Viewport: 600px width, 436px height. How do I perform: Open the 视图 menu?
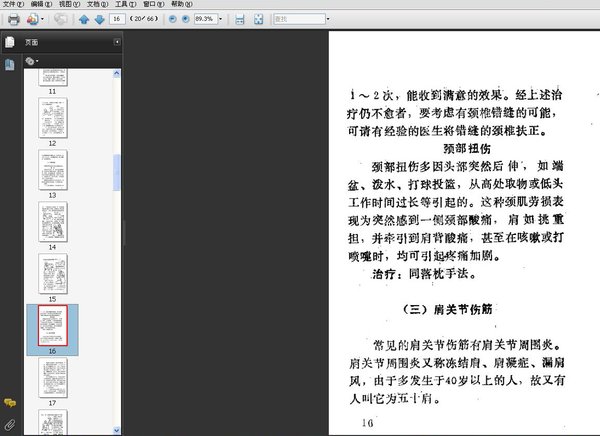point(69,4)
